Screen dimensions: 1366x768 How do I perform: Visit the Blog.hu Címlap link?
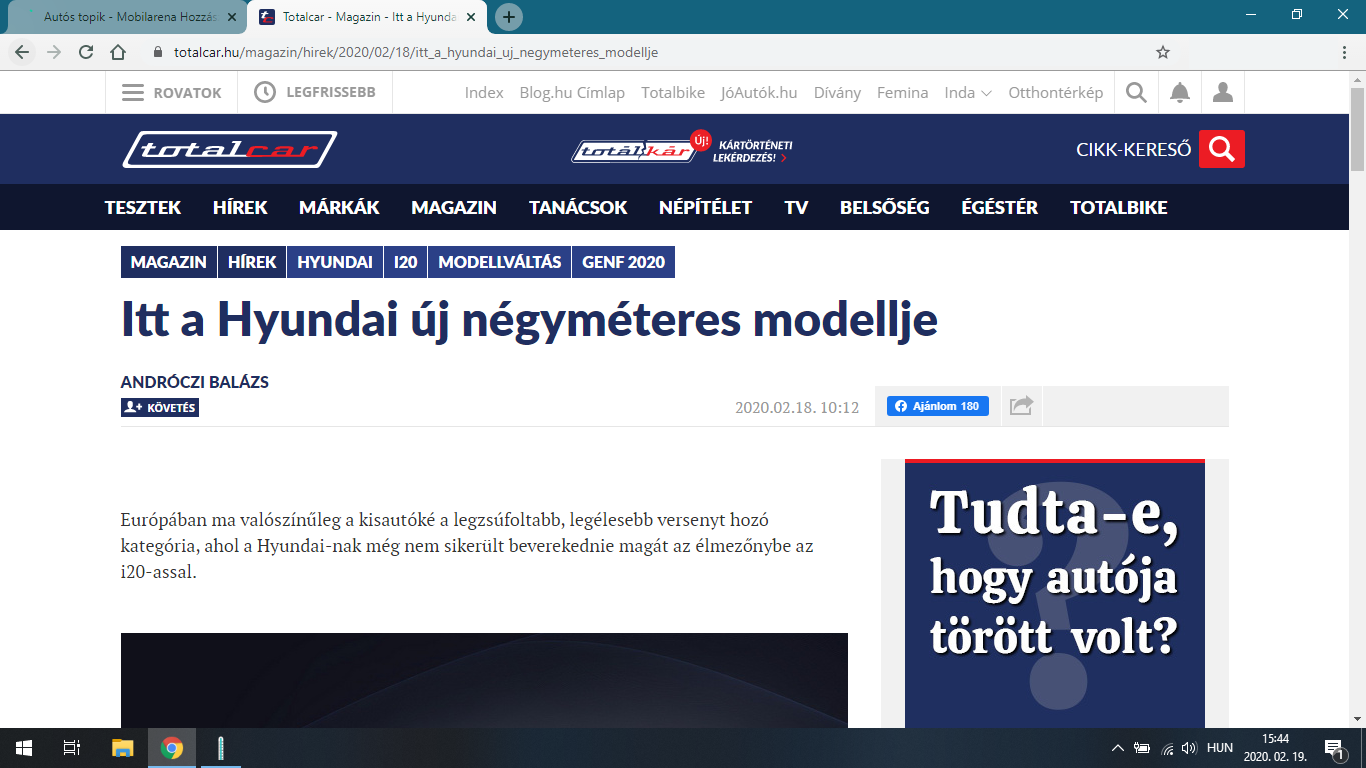pyautogui.click(x=572, y=93)
